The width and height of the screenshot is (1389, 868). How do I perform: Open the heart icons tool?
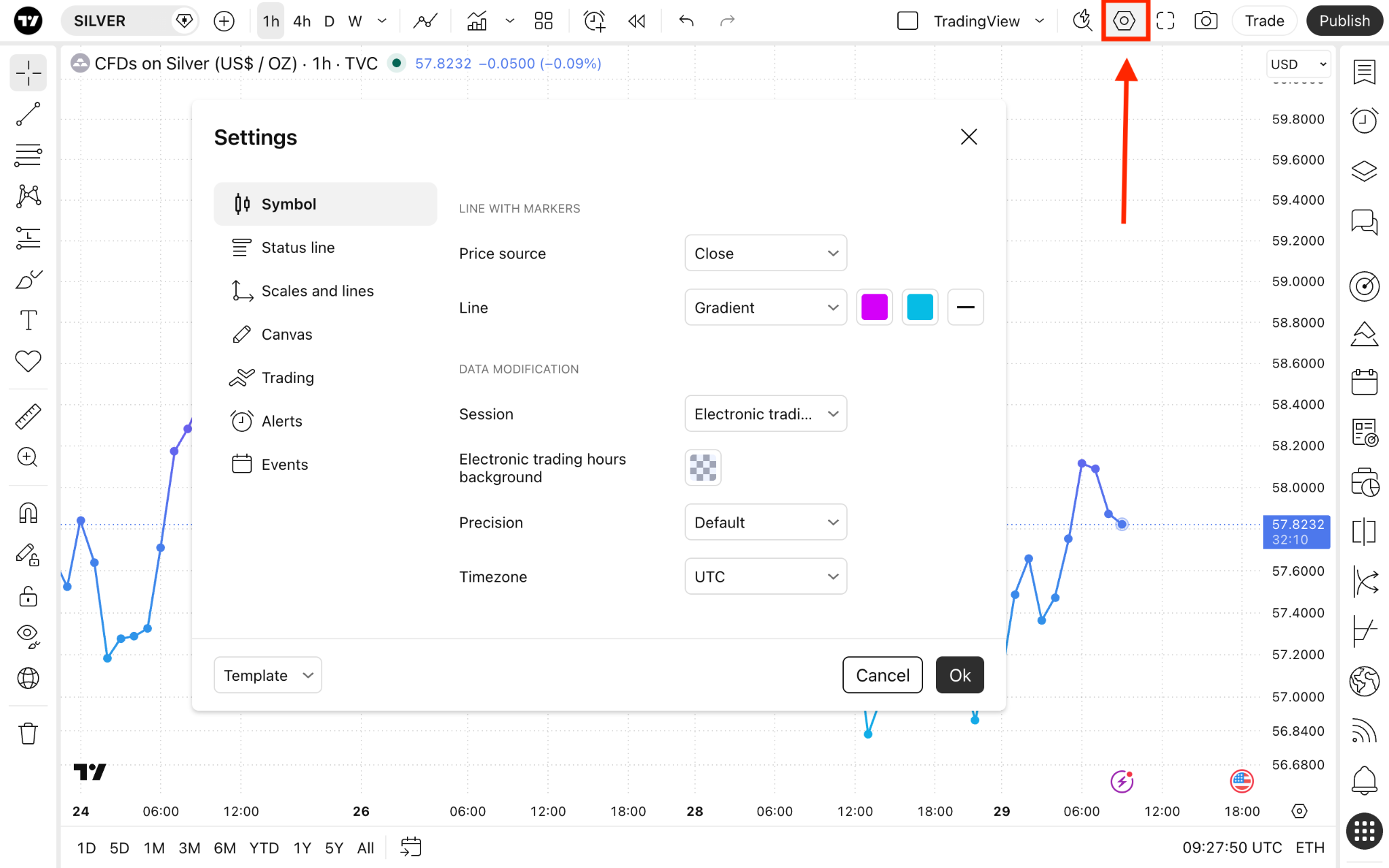(28, 361)
